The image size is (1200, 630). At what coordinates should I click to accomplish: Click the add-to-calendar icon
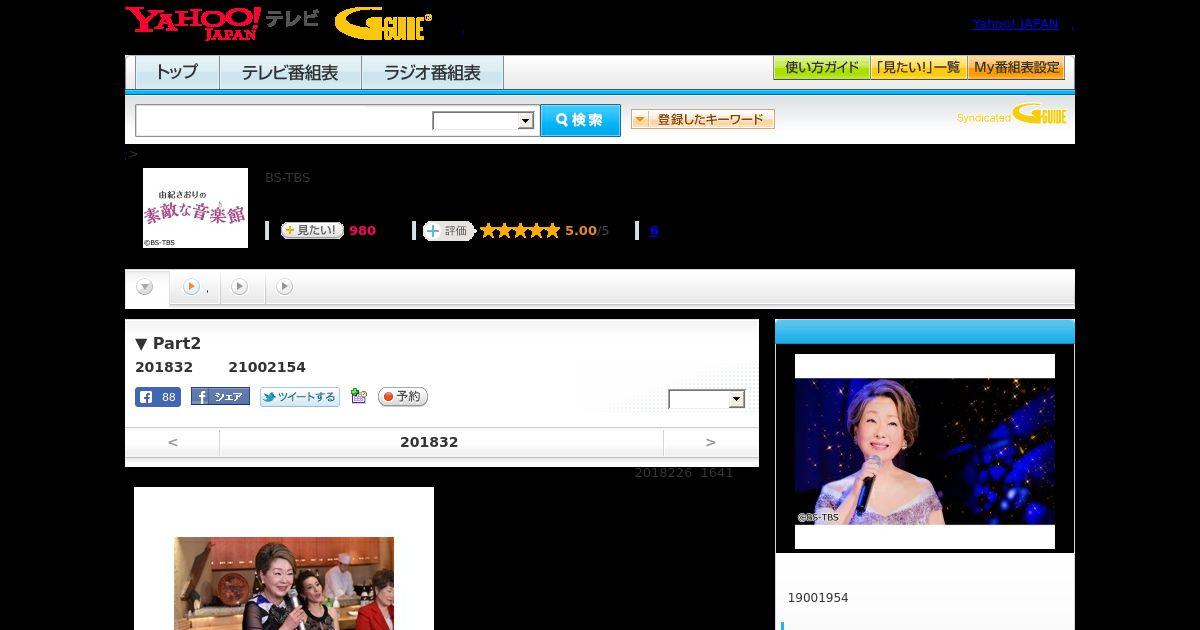point(359,397)
